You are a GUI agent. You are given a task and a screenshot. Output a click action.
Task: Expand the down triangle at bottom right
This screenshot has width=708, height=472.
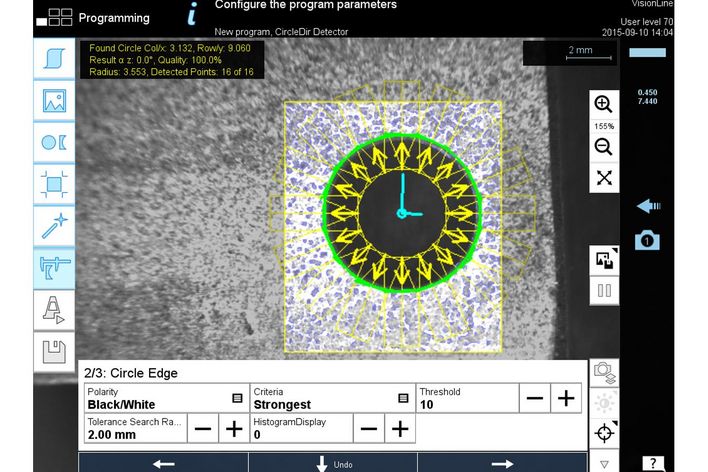604,464
